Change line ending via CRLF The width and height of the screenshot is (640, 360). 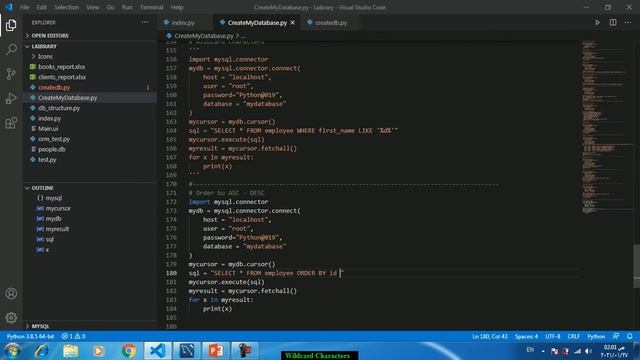click(x=573, y=336)
